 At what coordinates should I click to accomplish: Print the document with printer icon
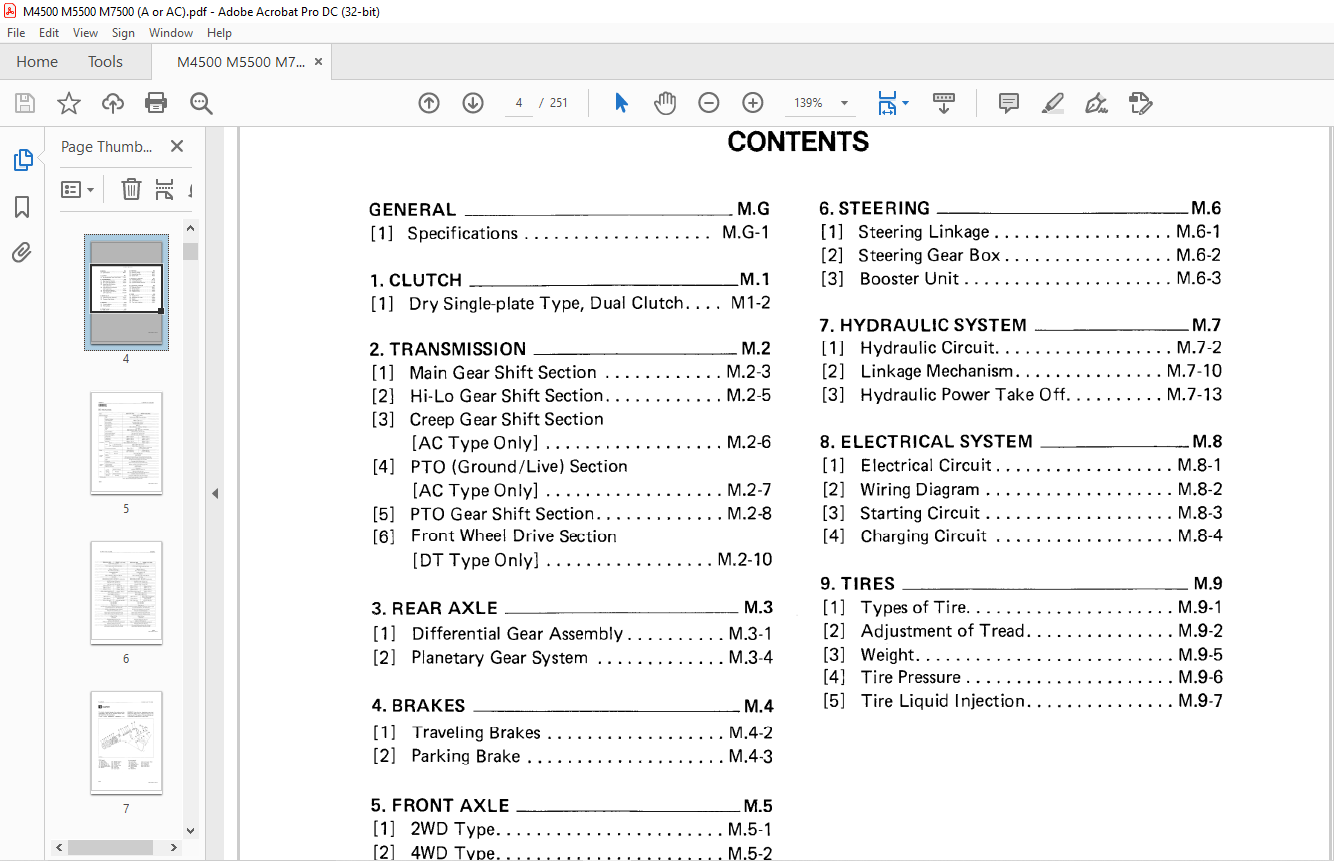click(156, 103)
